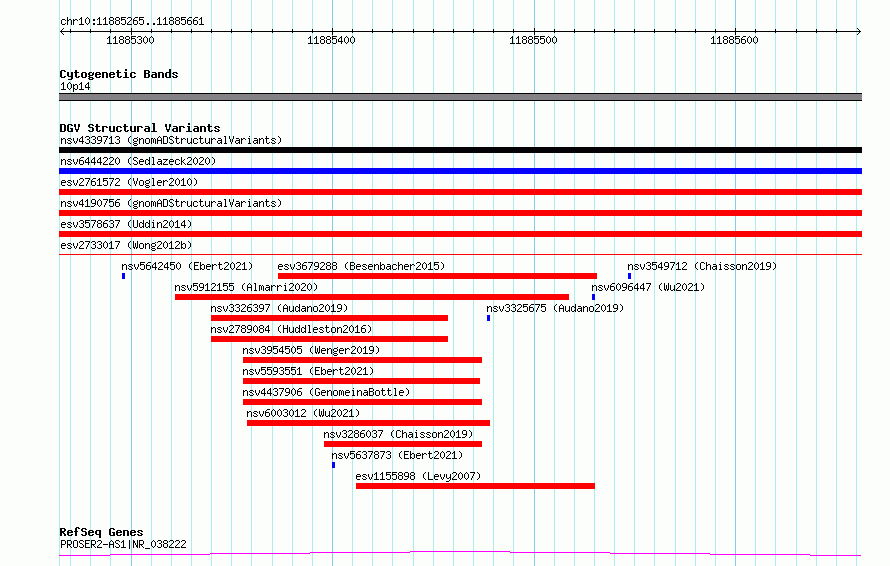
Task: Select the blue nsv3325675 marker
Action: (x=488, y=318)
